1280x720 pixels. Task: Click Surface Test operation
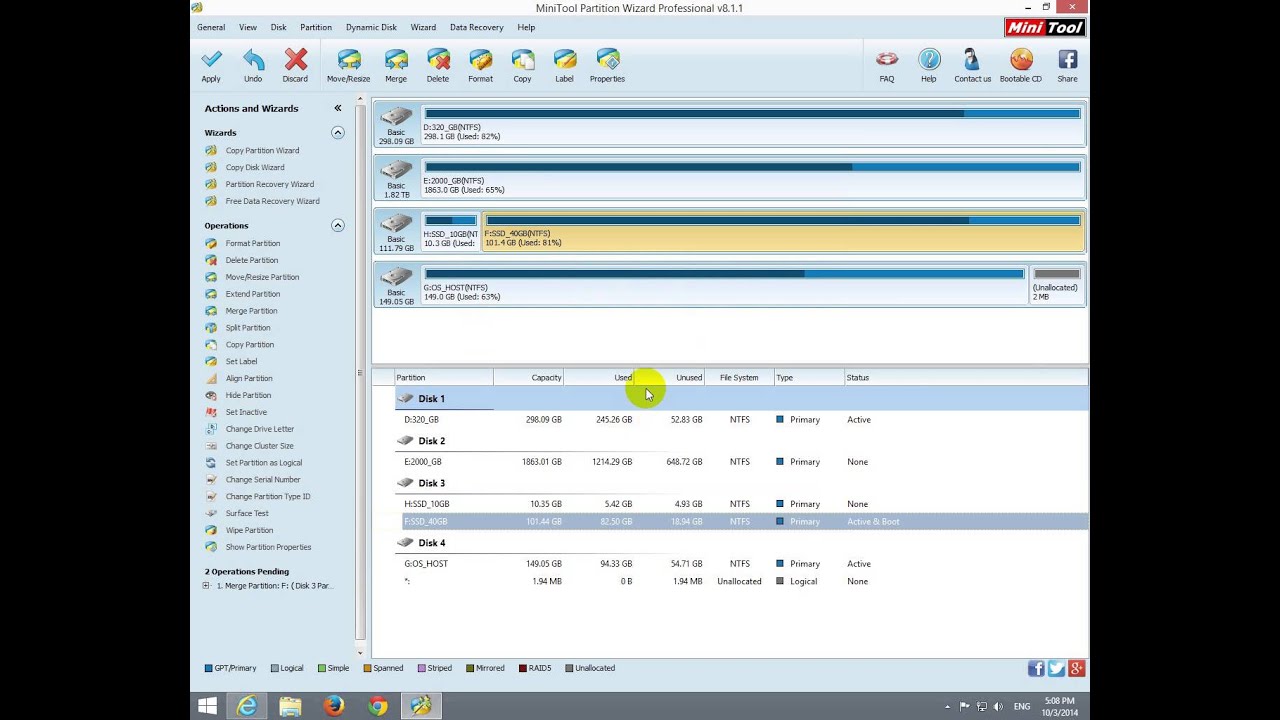pos(246,513)
